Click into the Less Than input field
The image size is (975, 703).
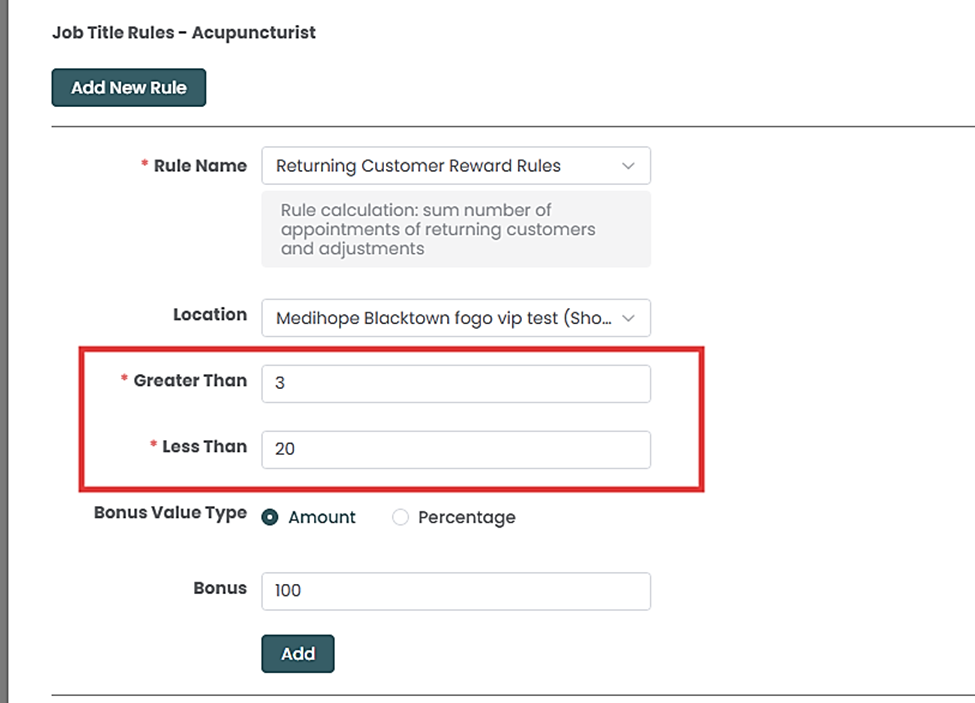(x=455, y=449)
